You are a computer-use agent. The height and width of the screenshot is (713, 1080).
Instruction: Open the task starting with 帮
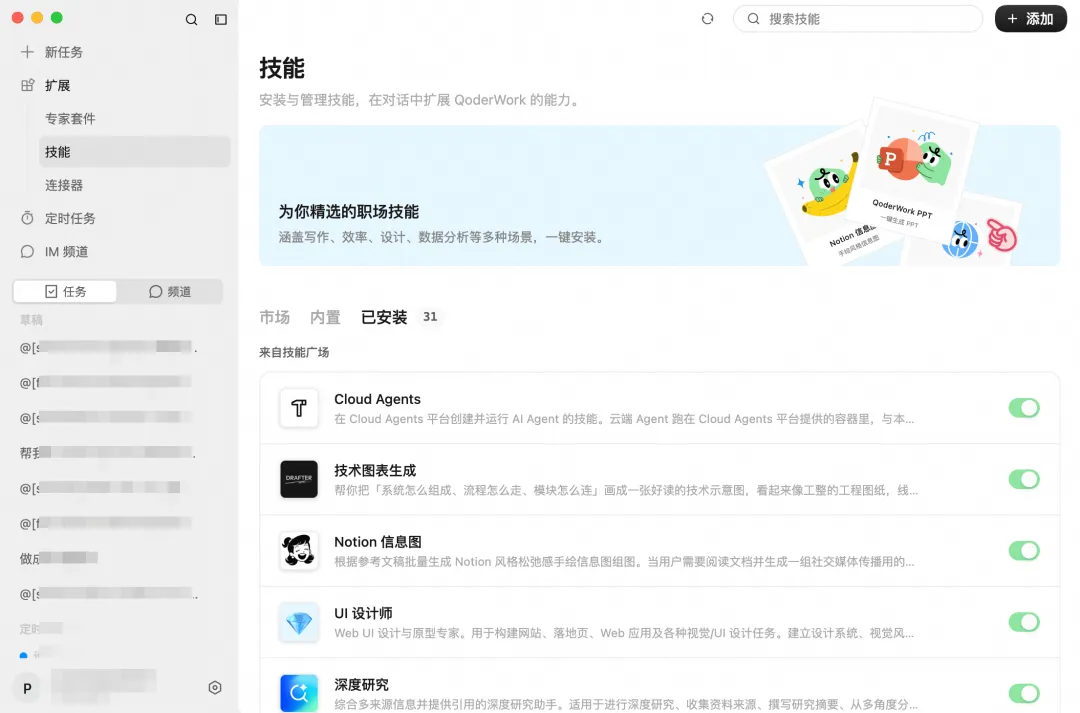107,453
